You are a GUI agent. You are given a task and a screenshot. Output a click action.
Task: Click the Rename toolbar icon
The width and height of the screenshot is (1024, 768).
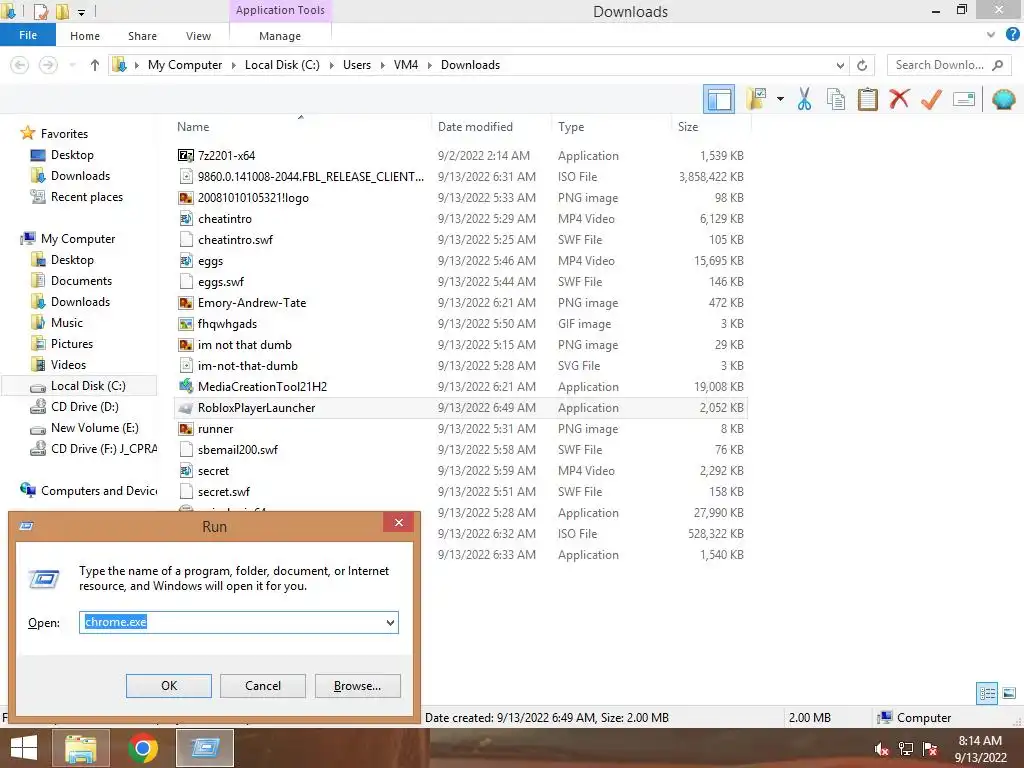[x=963, y=99]
